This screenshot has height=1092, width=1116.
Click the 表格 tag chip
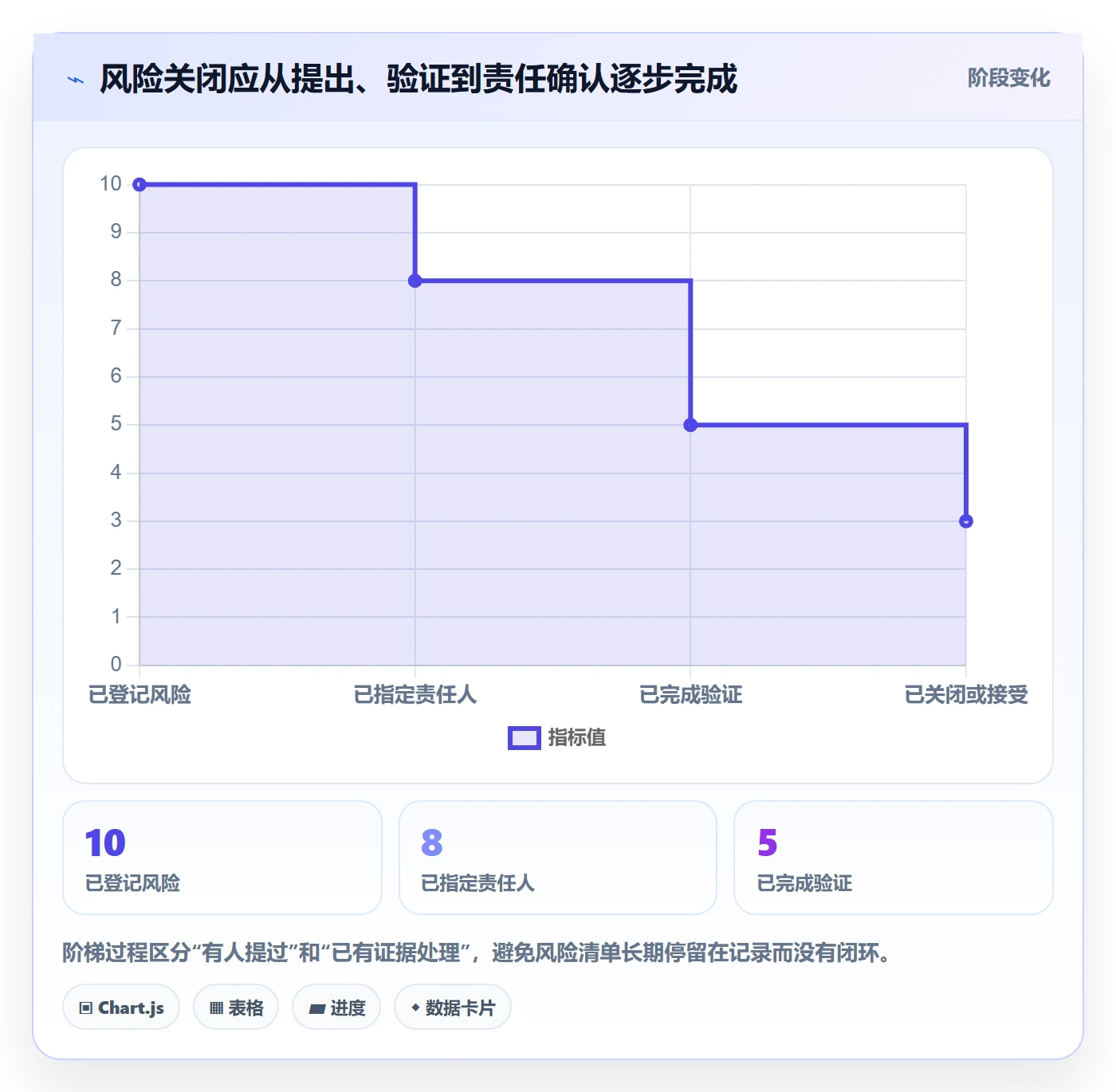236,1008
